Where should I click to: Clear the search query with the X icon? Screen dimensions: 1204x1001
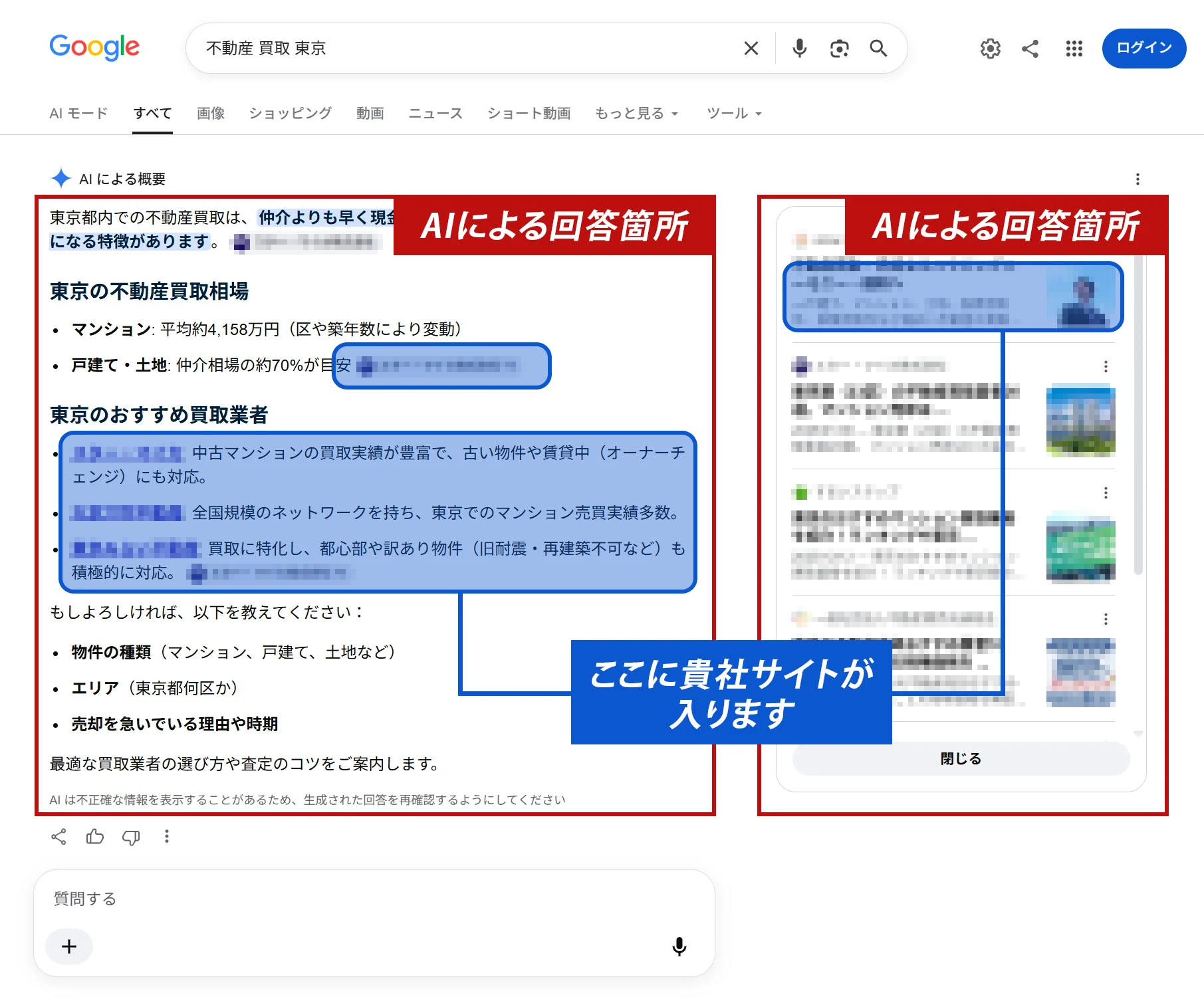751,49
